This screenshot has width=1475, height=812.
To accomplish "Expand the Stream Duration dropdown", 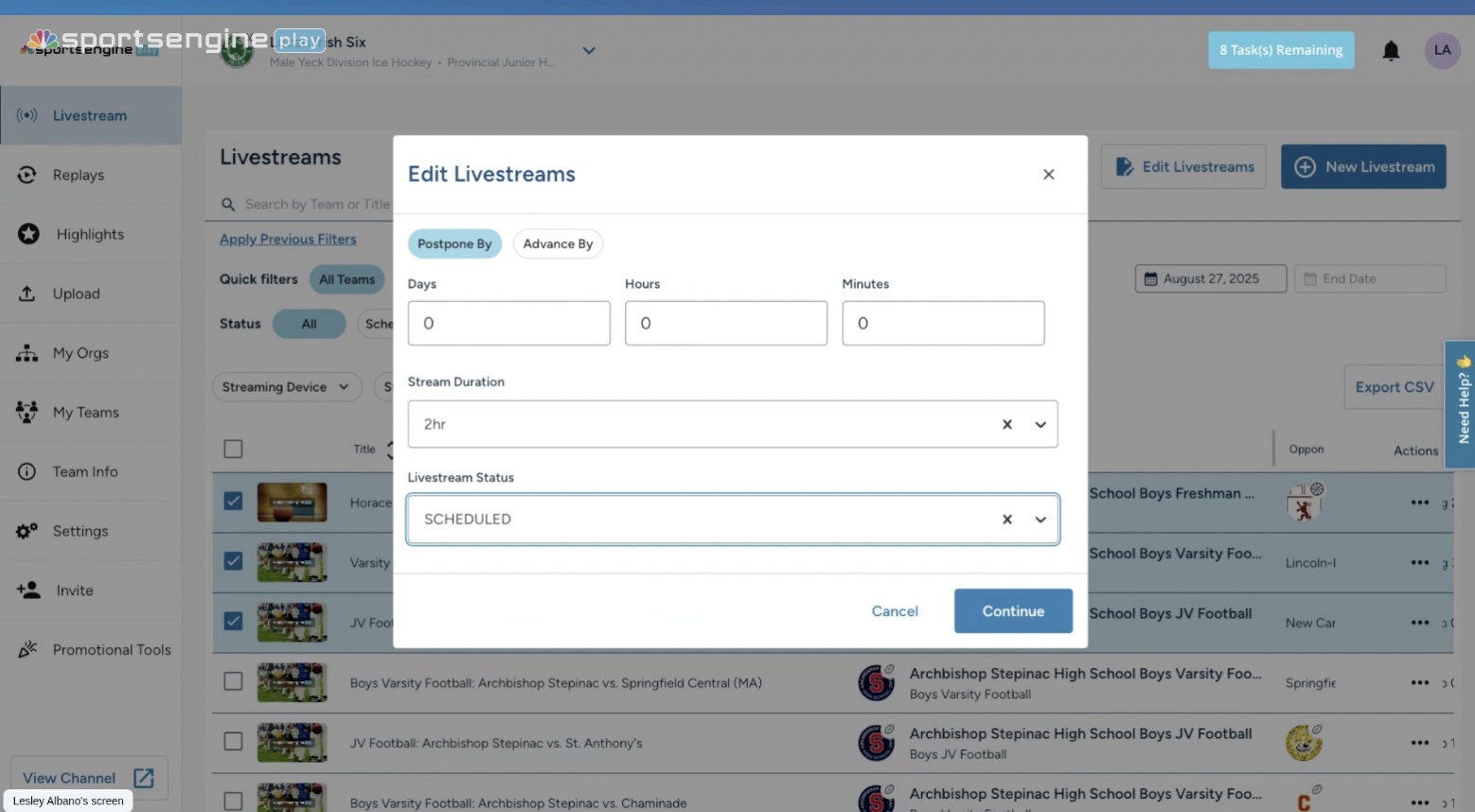I will [x=1040, y=425].
